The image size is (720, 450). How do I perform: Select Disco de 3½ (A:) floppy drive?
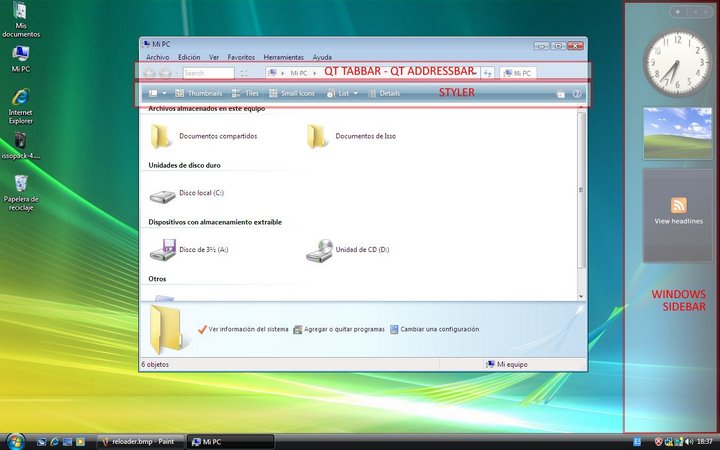(189, 250)
